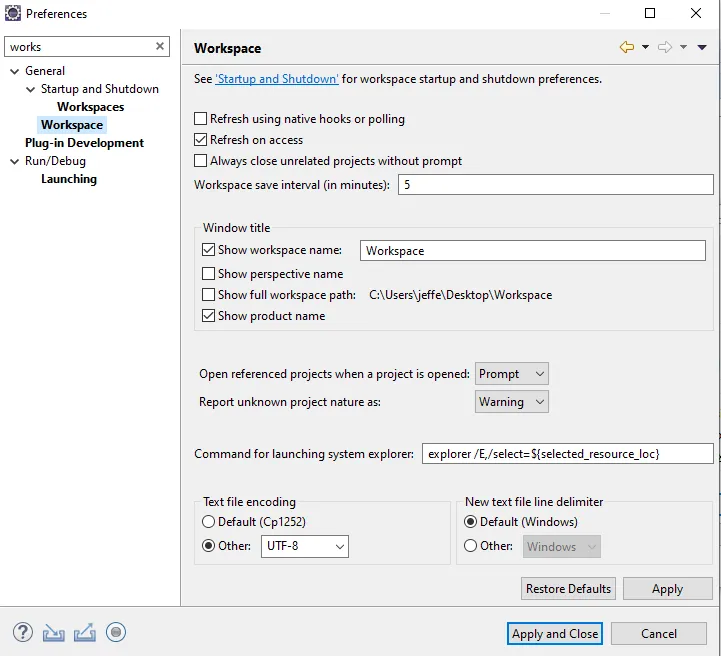Open the 'Startup and Shutdown' link
The width and height of the screenshot is (721, 656).
click(277, 79)
